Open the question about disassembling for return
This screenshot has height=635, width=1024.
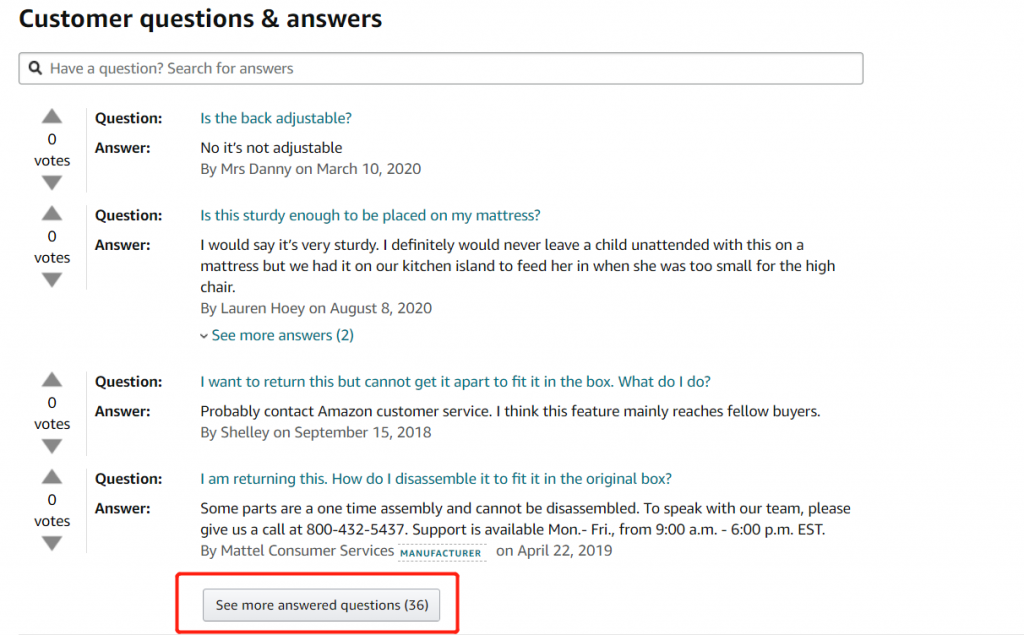(x=436, y=478)
